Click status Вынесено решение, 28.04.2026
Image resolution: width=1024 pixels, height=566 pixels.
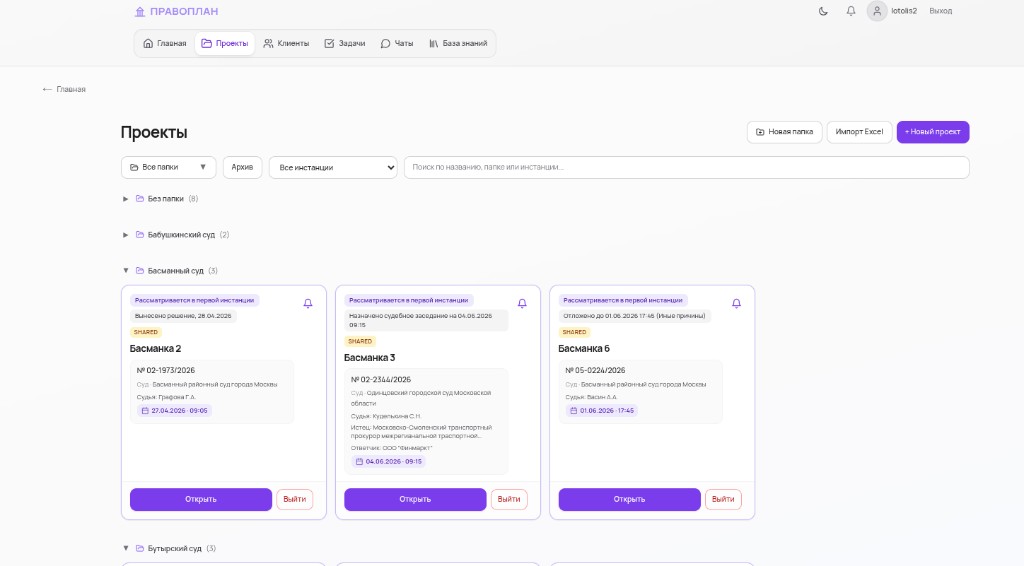pyautogui.click(x=183, y=316)
